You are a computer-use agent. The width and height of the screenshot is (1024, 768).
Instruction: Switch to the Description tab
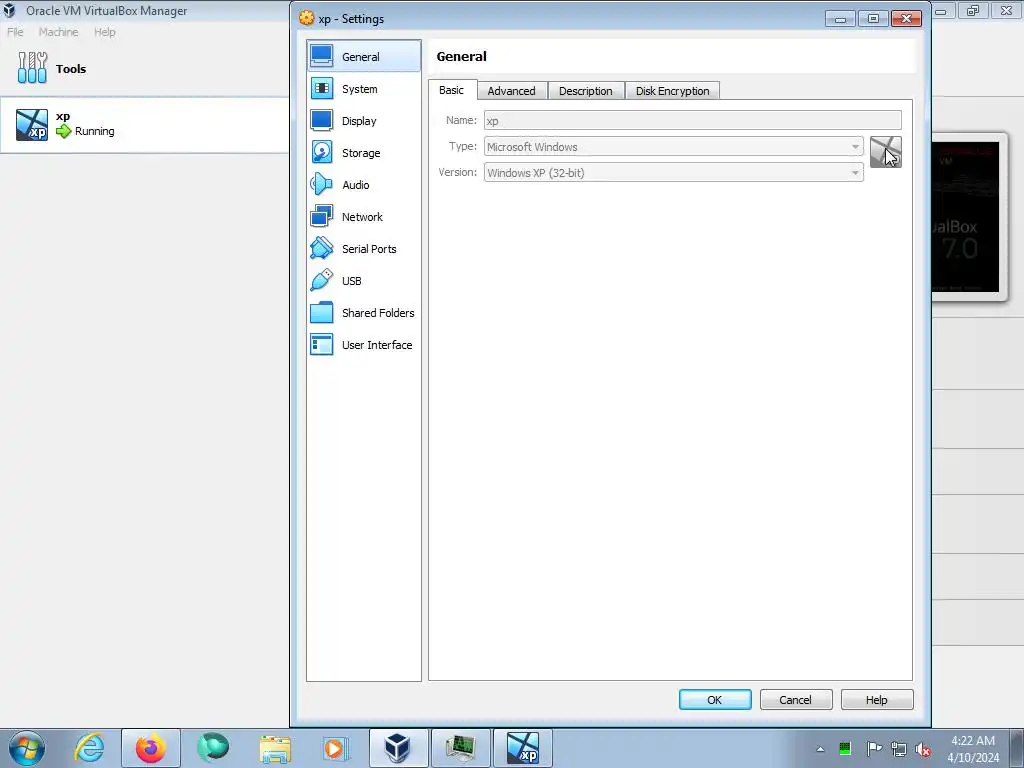pyautogui.click(x=586, y=91)
